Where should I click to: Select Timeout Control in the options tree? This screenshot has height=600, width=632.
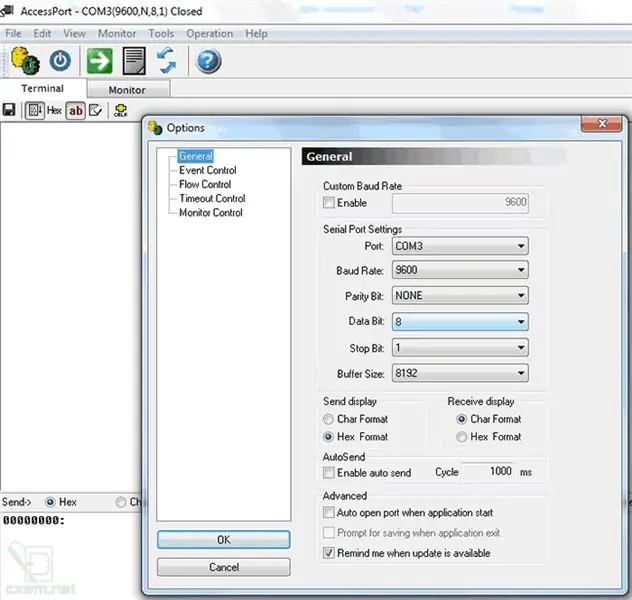212,198
